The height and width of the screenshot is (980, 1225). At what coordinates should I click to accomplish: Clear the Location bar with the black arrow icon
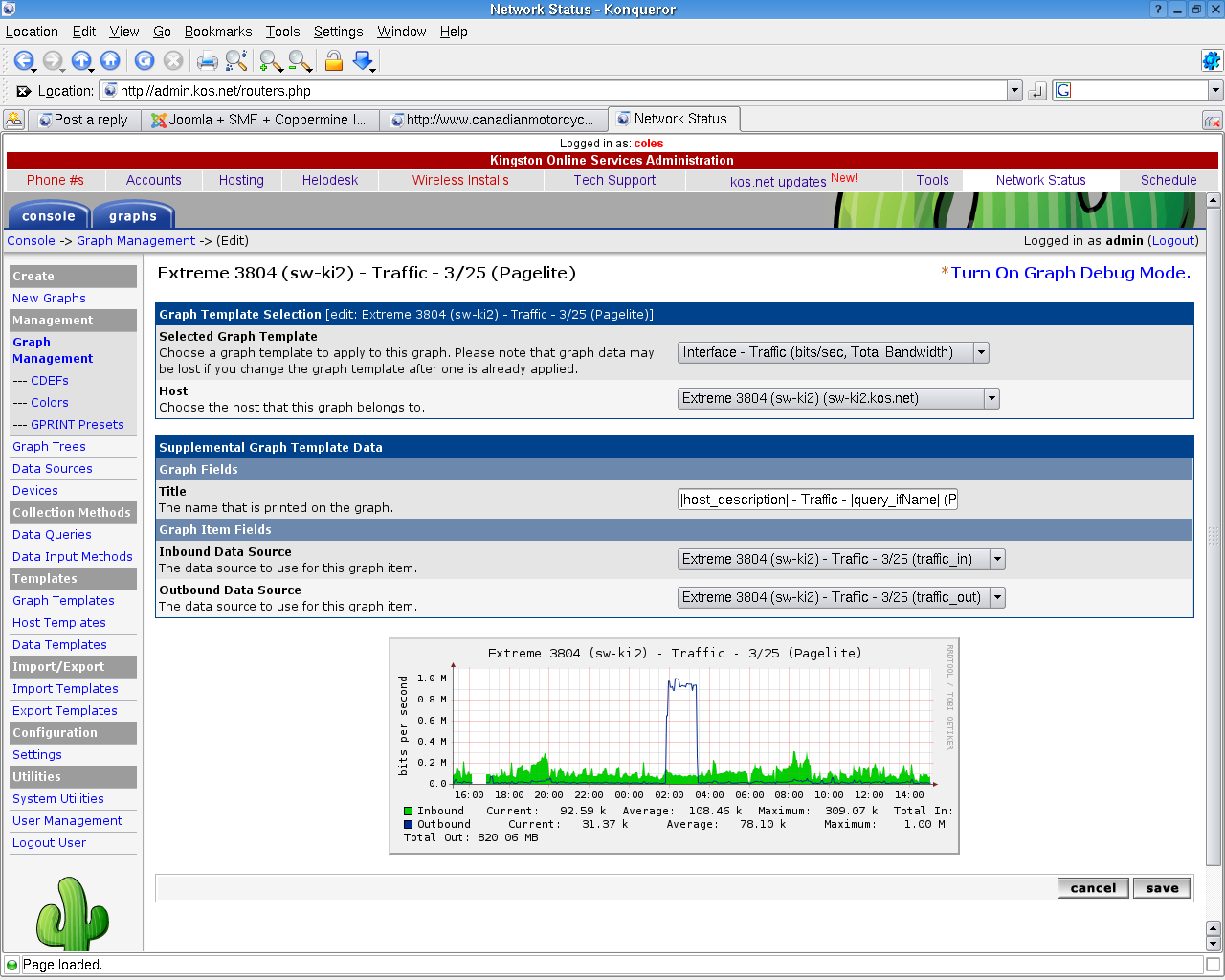[23, 91]
